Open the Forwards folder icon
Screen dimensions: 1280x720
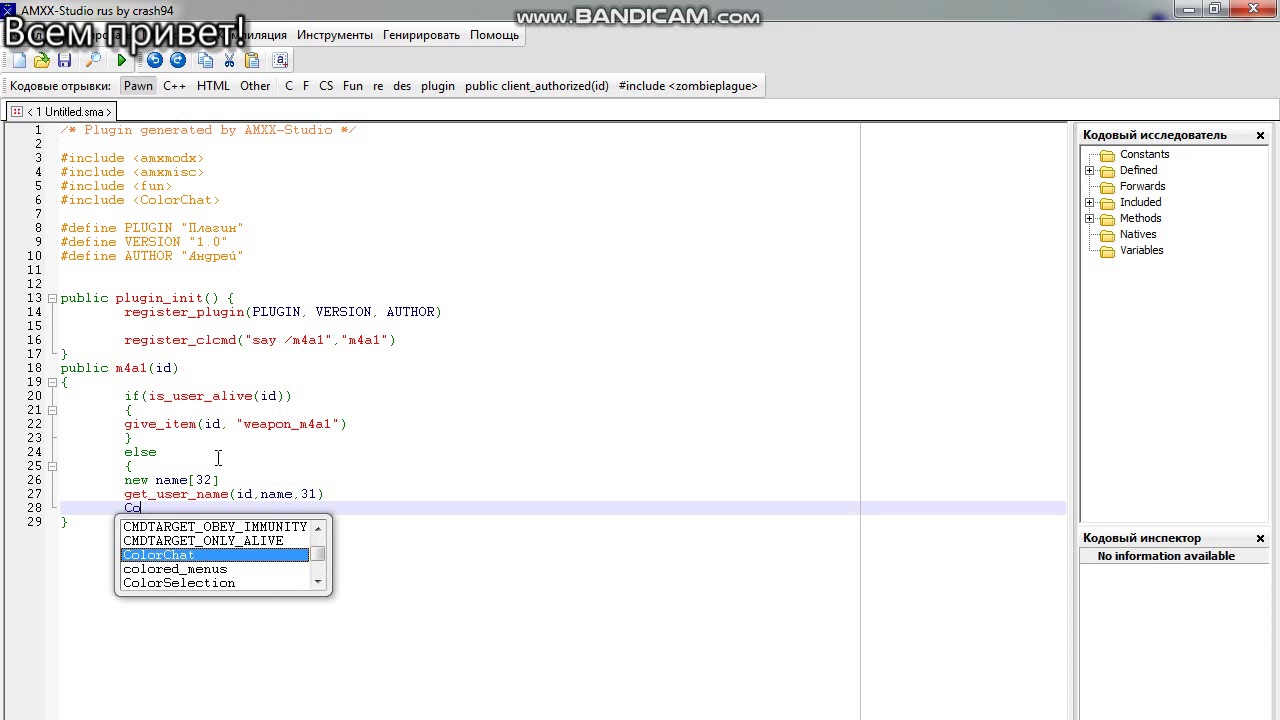[1107, 187]
